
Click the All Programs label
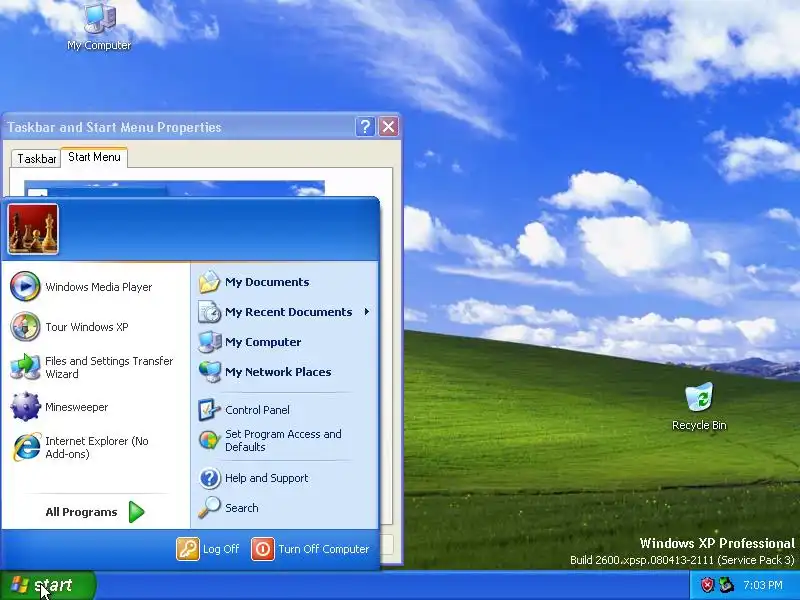point(81,512)
